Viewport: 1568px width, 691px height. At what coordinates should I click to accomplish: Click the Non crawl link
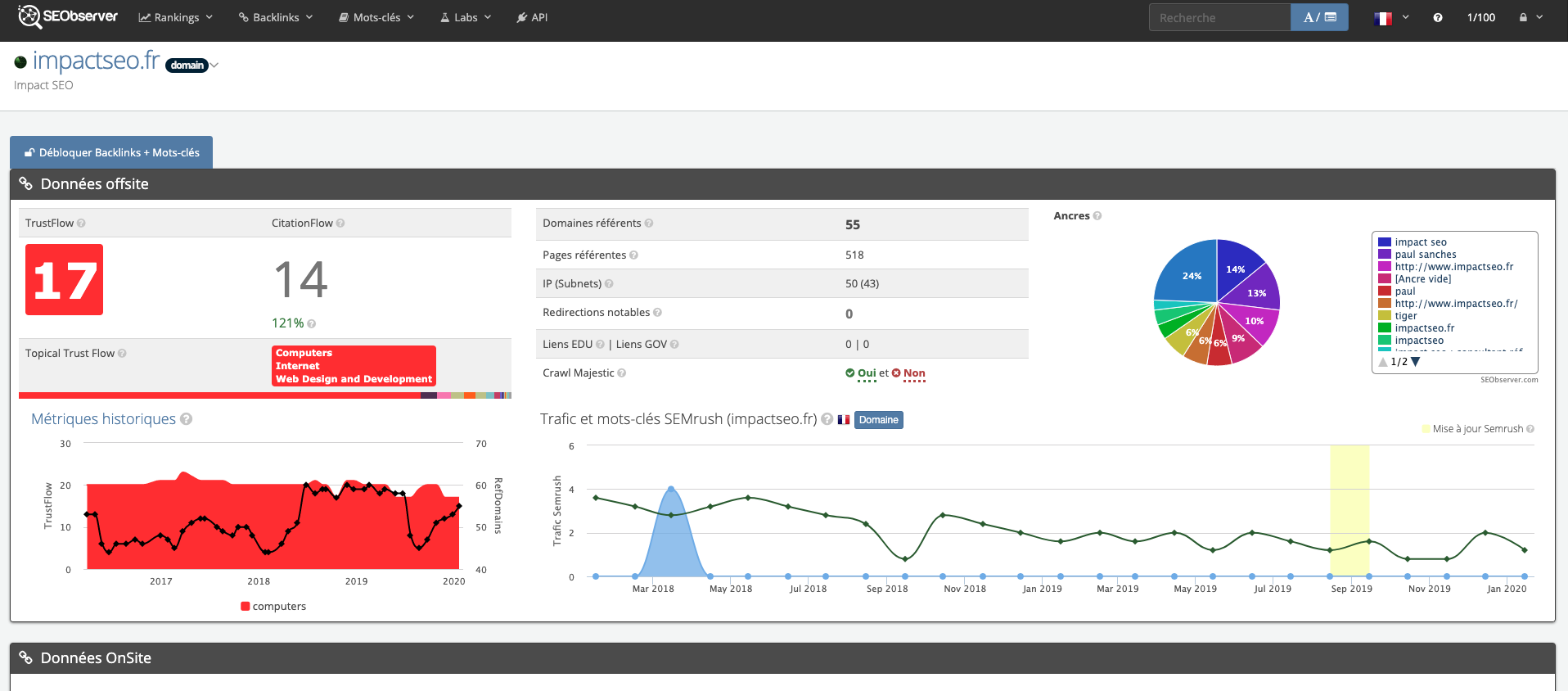click(x=914, y=373)
